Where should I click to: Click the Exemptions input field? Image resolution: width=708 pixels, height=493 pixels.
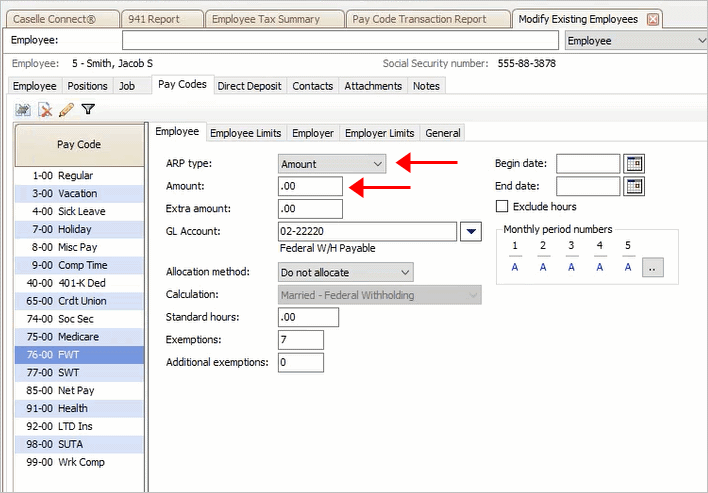[301, 340]
